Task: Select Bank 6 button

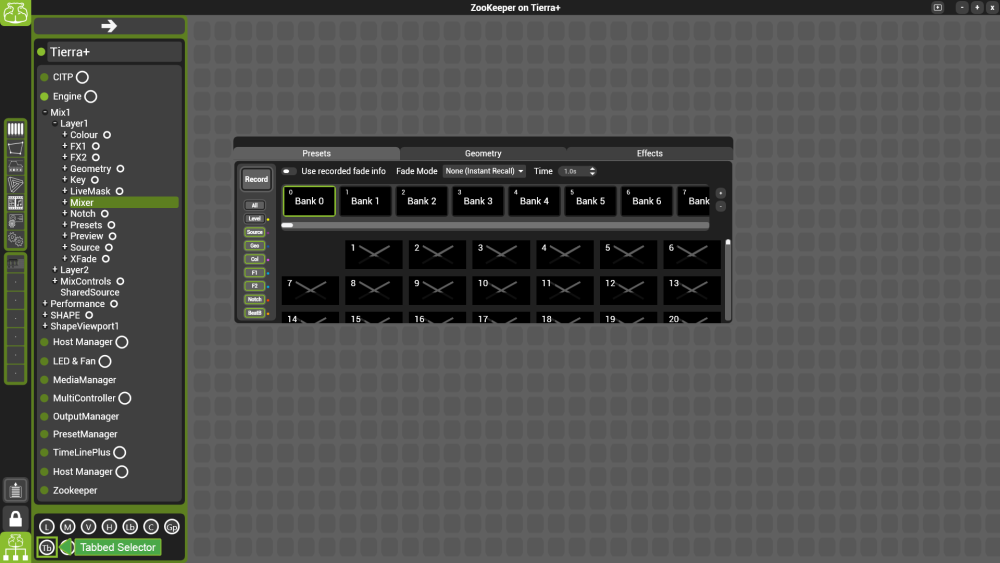Action: coord(647,201)
